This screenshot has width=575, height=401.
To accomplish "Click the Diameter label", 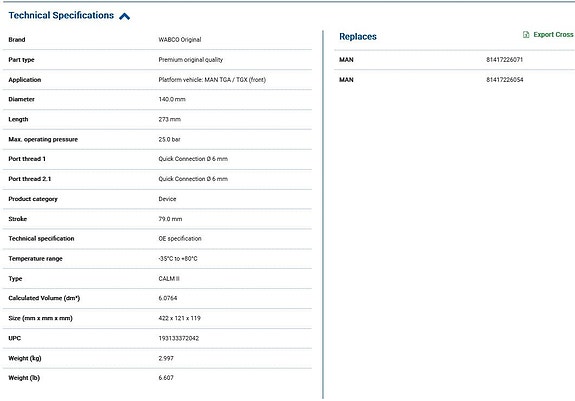I will [21, 99].
